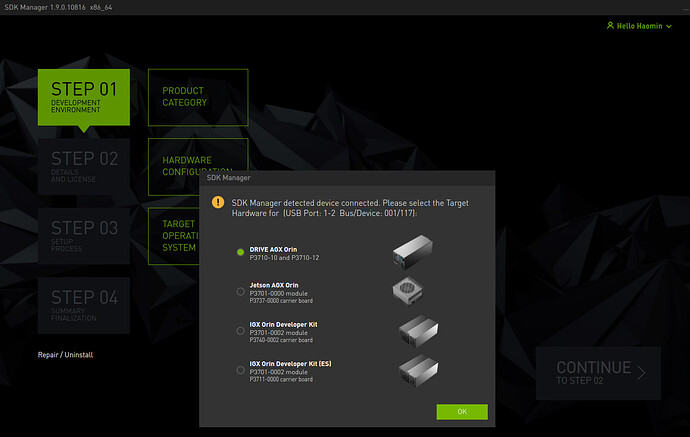Image resolution: width=690 pixels, height=437 pixels.
Task: Click the SDK Manager dialog title bar
Action: (347, 178)
